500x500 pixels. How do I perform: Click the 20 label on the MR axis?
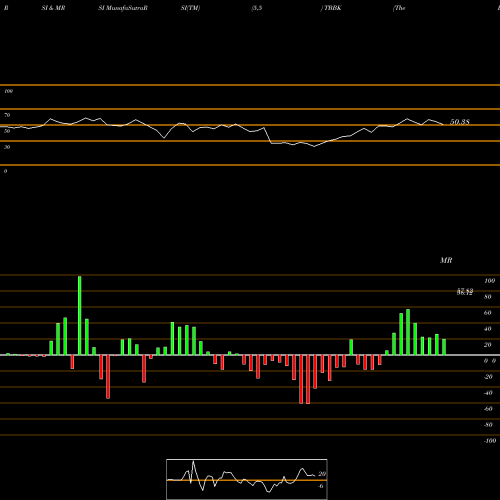coord(488,345)
